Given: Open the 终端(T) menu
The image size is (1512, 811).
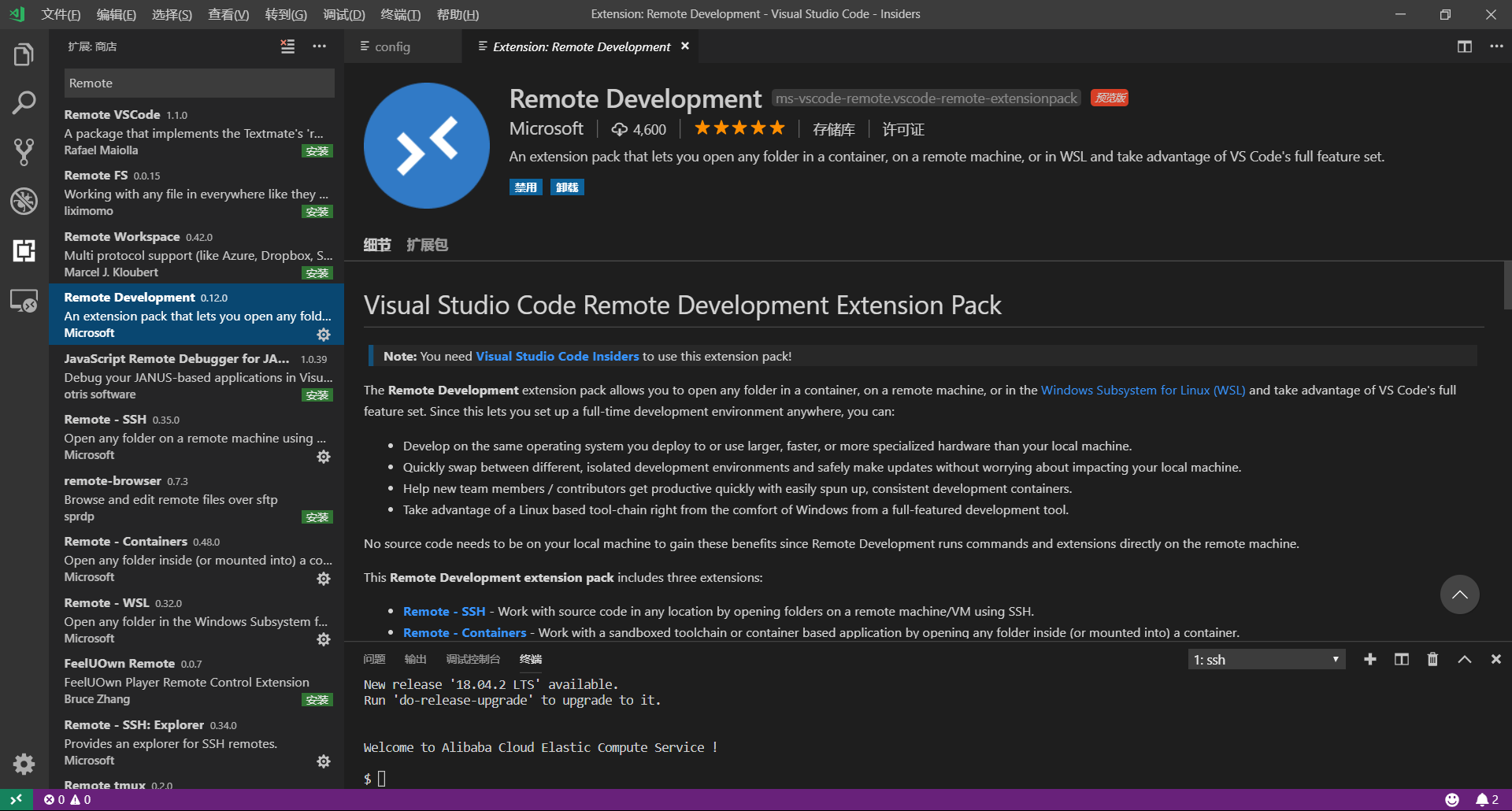Looking at the screenshot, I should point(400,14).
